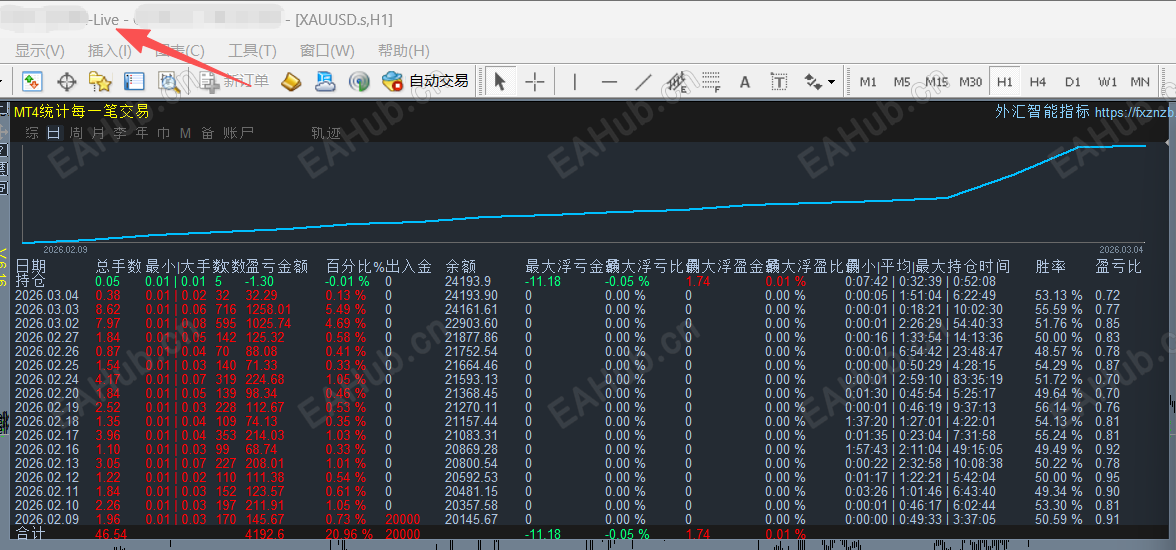Open the cloud virtual hosting icon

pyautogui.click(x=325, y=81)
